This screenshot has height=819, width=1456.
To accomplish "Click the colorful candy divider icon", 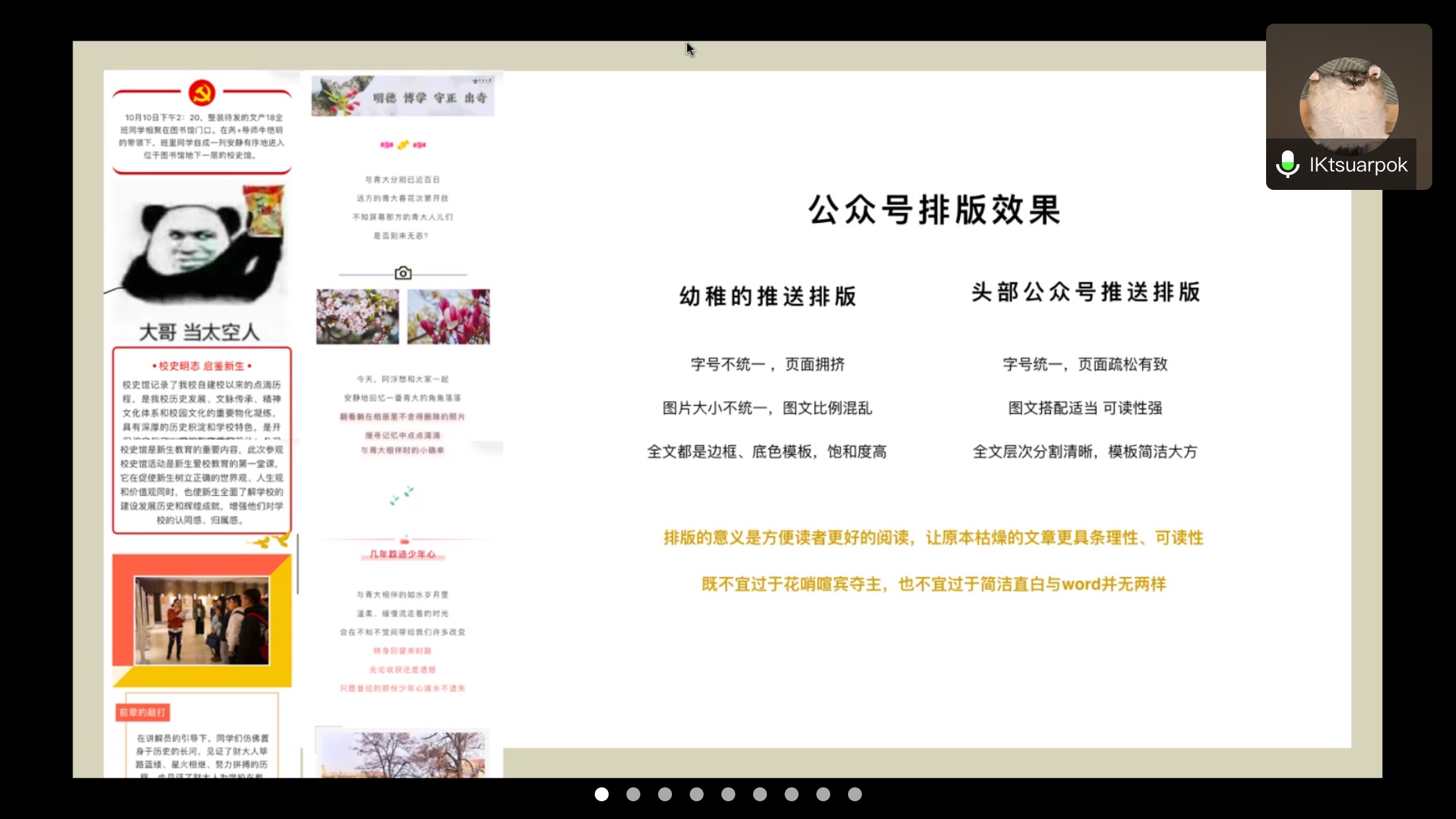I will (x=403, y=144).
